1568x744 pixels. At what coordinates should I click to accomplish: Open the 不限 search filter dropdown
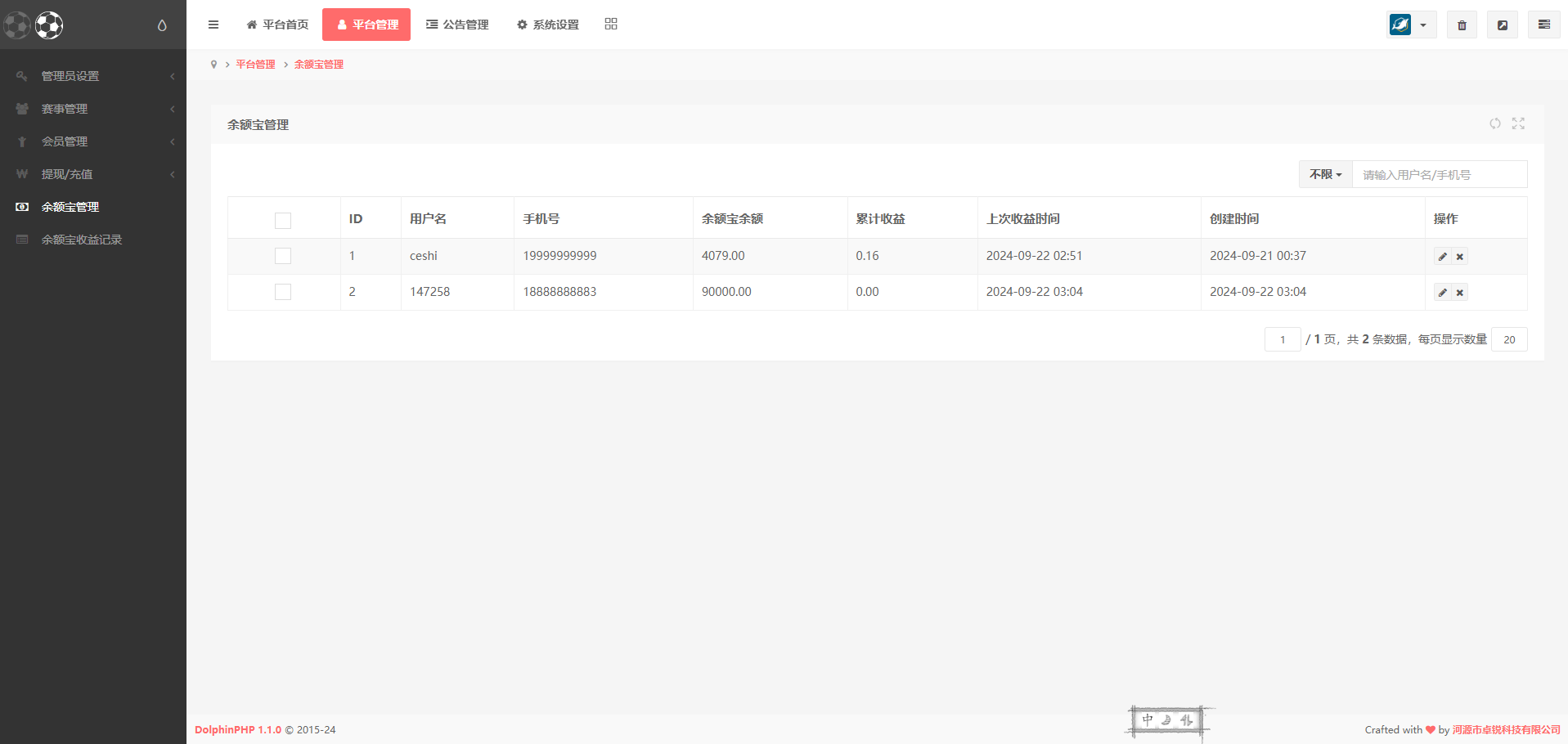click(1325, 174)
